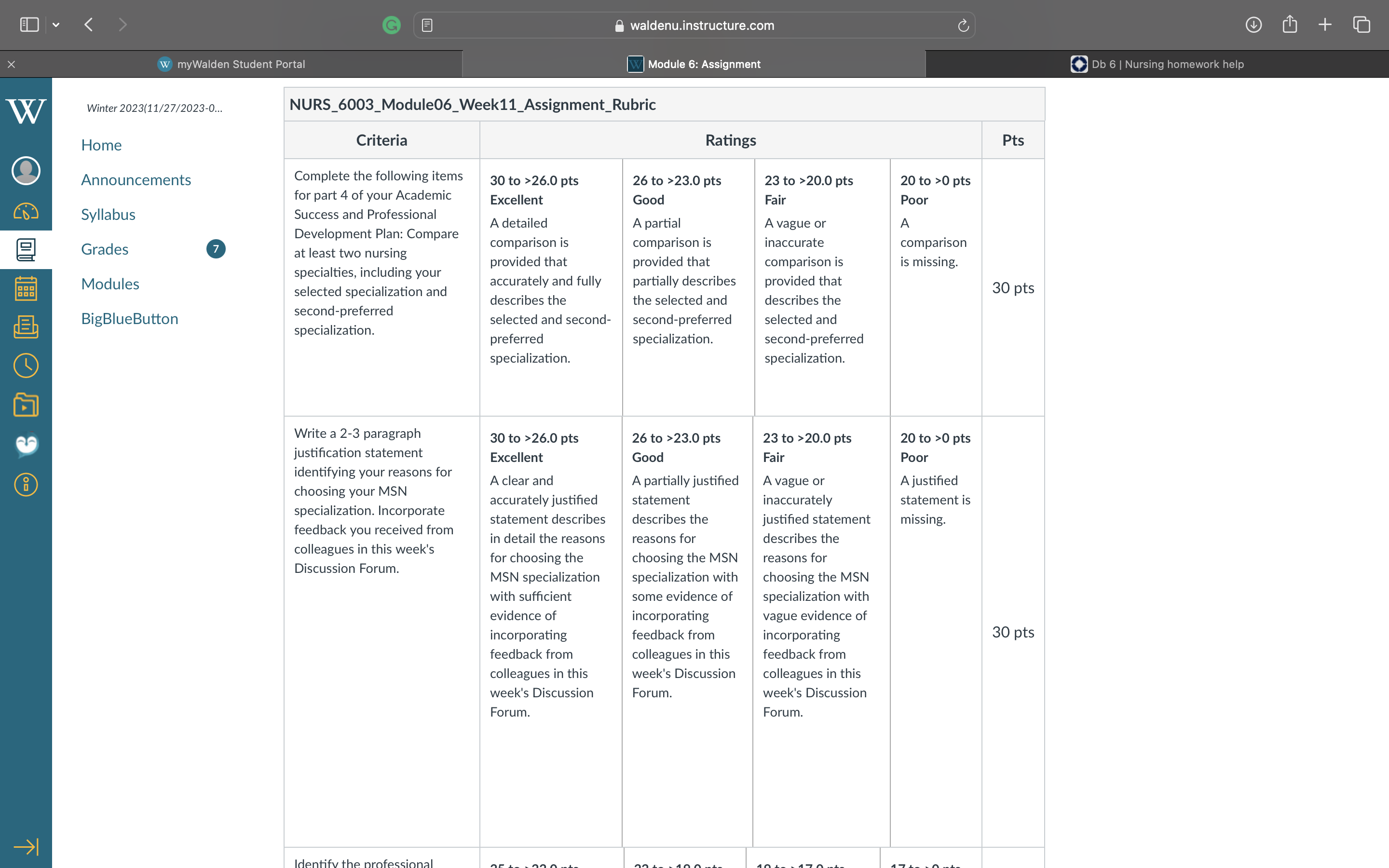Viewport: 1389px width, 868px height.
Task: Click the Criteria column header
Action: [x=381, y=140]
